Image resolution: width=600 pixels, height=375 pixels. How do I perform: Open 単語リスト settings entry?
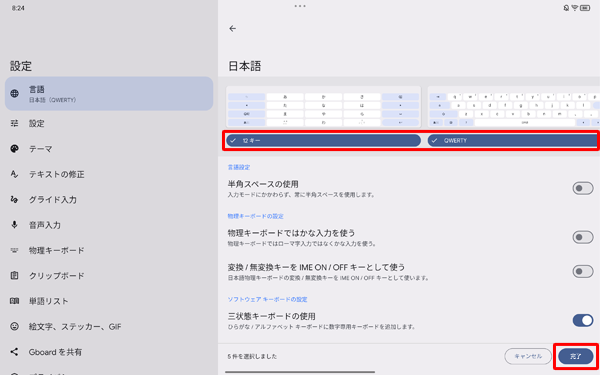109,301
